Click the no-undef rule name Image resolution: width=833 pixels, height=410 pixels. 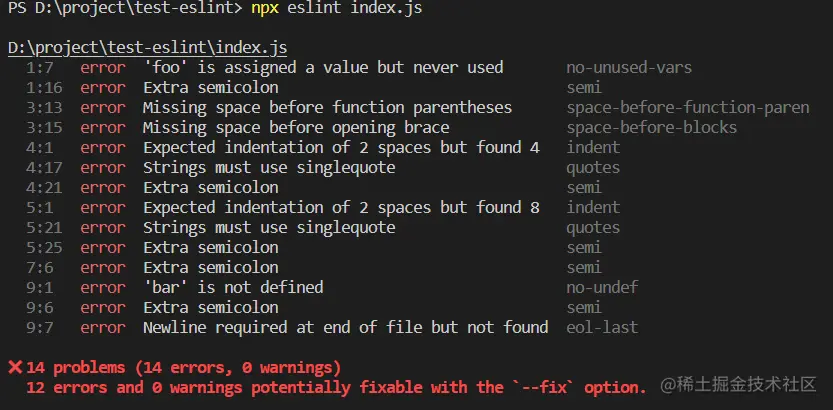(602, 287)
